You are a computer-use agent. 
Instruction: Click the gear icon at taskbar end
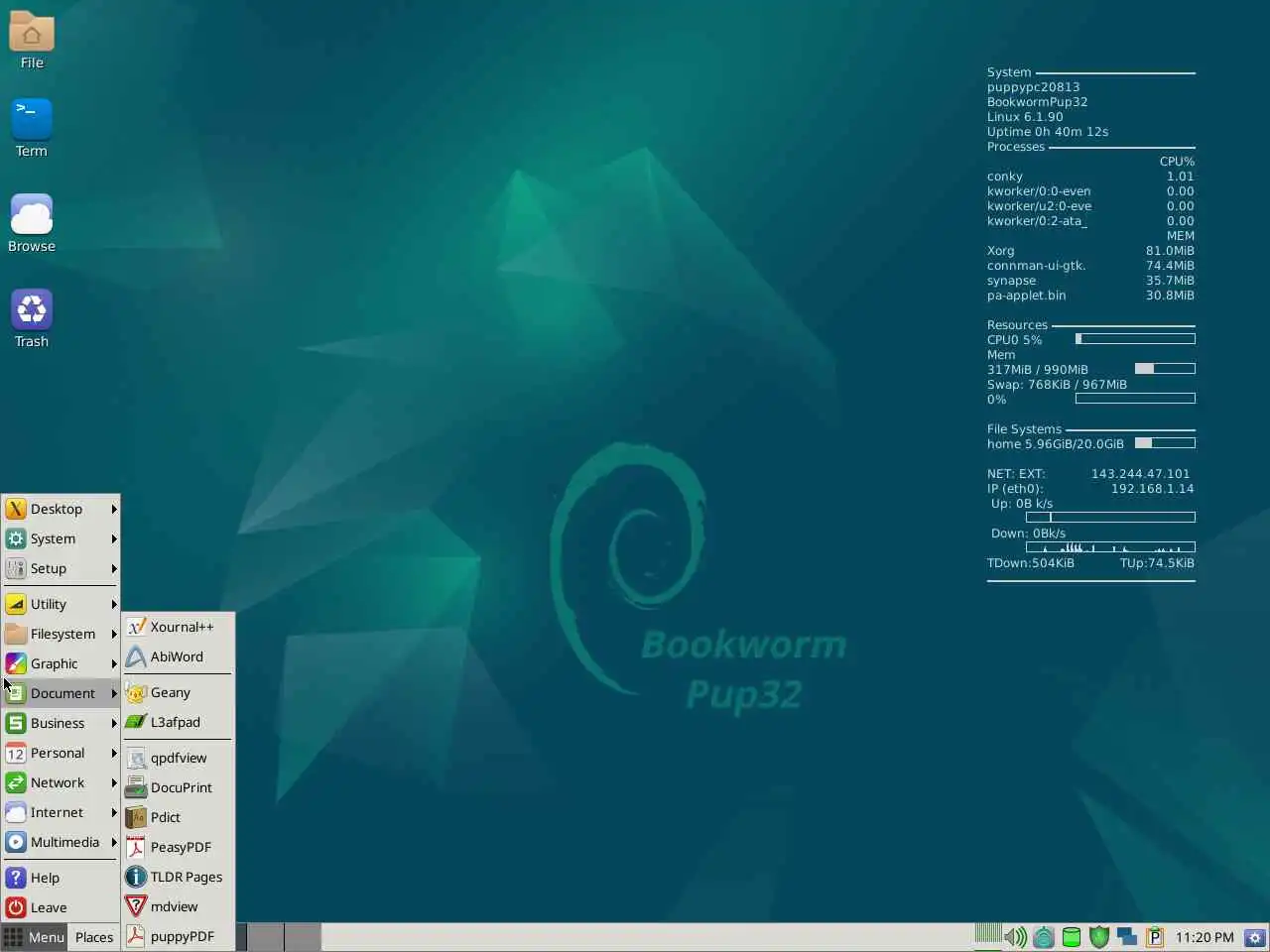(1255, 937)
